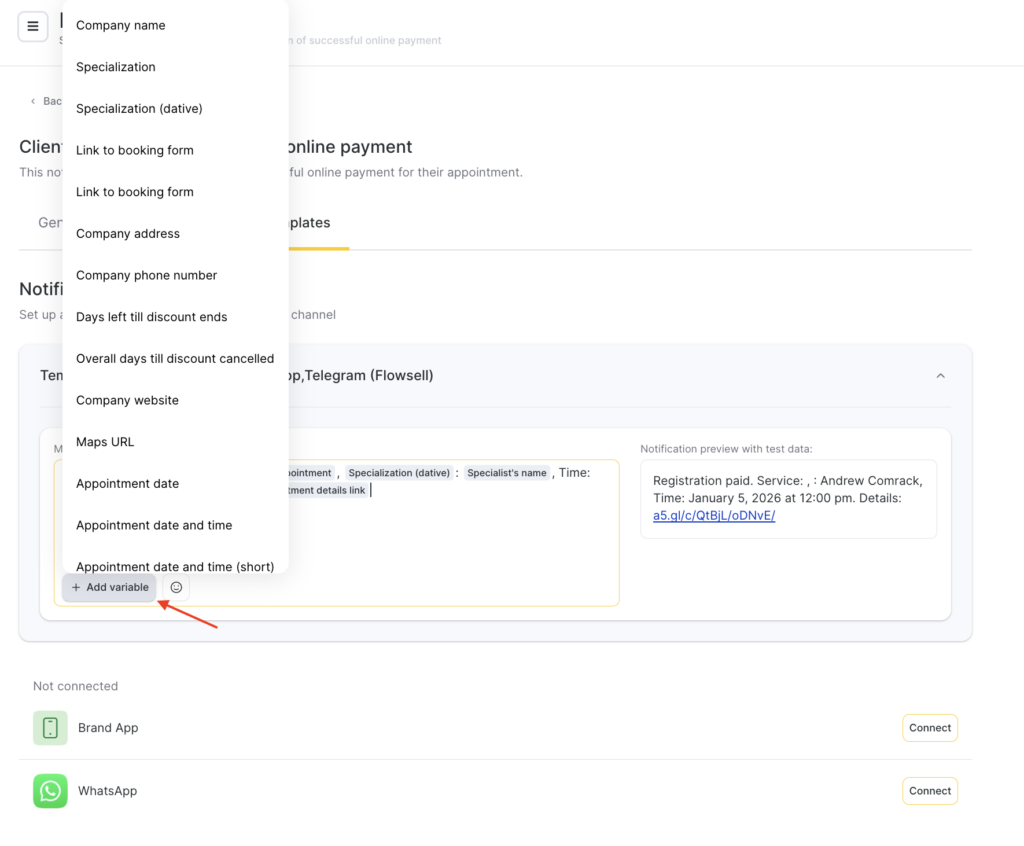Click the Specialist's name variable chip
The width and height of the screenshot is (1024, 846).
pyautogui.click(x=506, y=473)
